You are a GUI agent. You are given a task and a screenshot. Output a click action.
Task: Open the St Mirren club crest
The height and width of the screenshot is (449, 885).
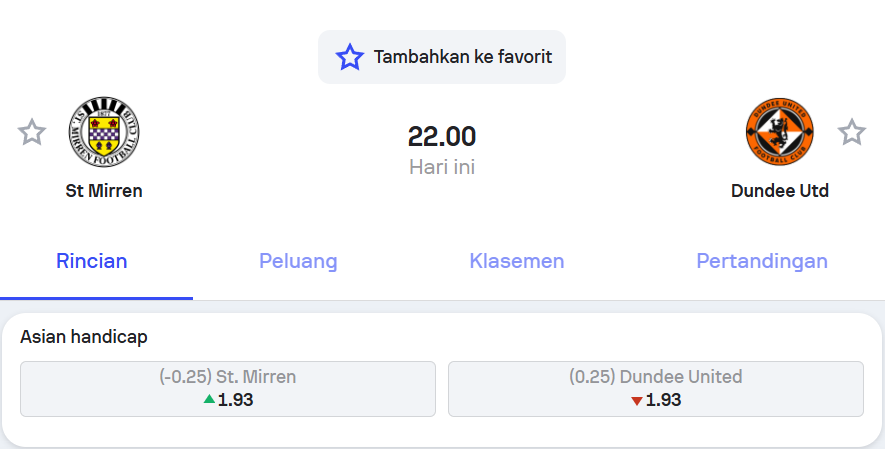104,132
